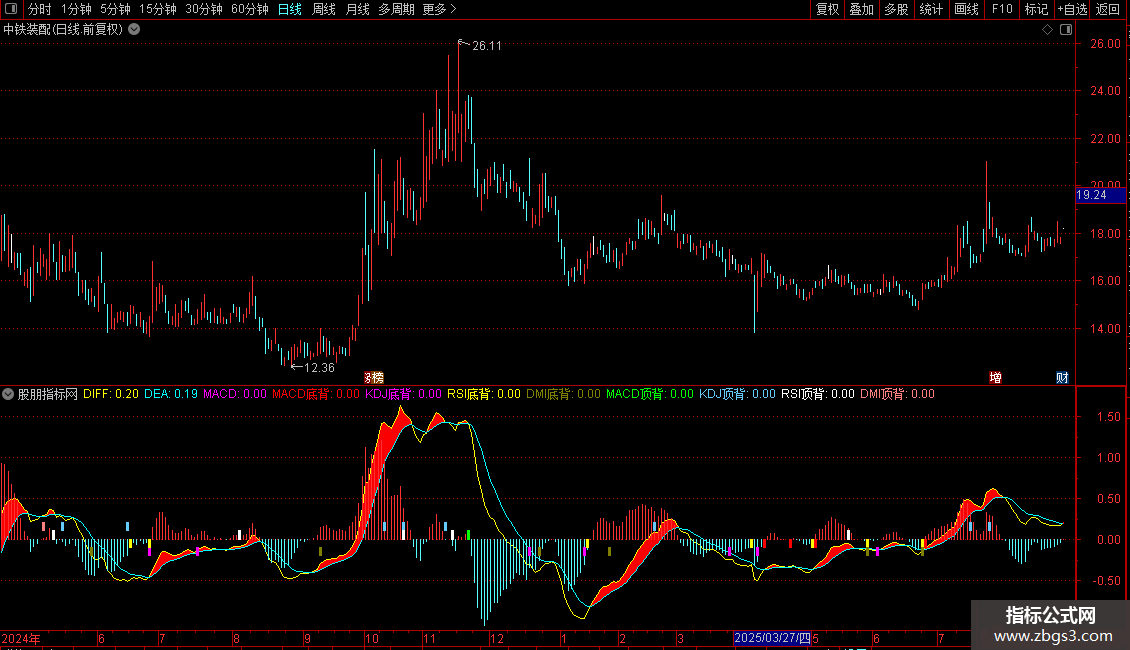This screenshot has height=650, width=1130.
Task: Open the 中铁装配 chart title dropdown
Action: click(134, 30)
